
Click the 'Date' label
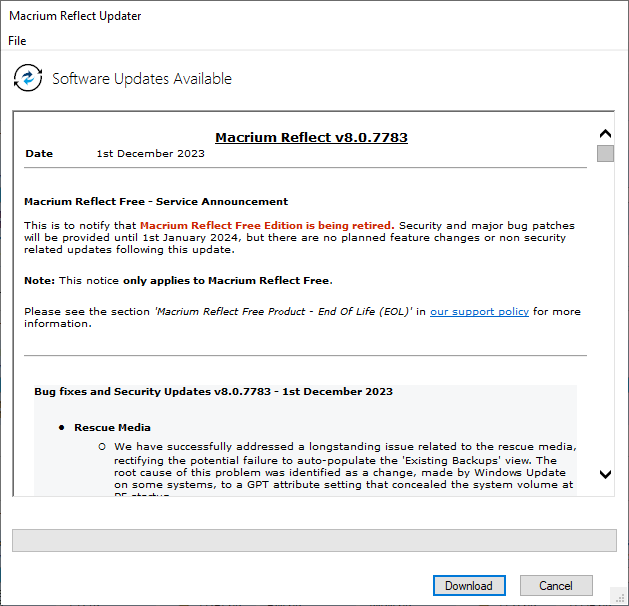click(x=39, y=154)
